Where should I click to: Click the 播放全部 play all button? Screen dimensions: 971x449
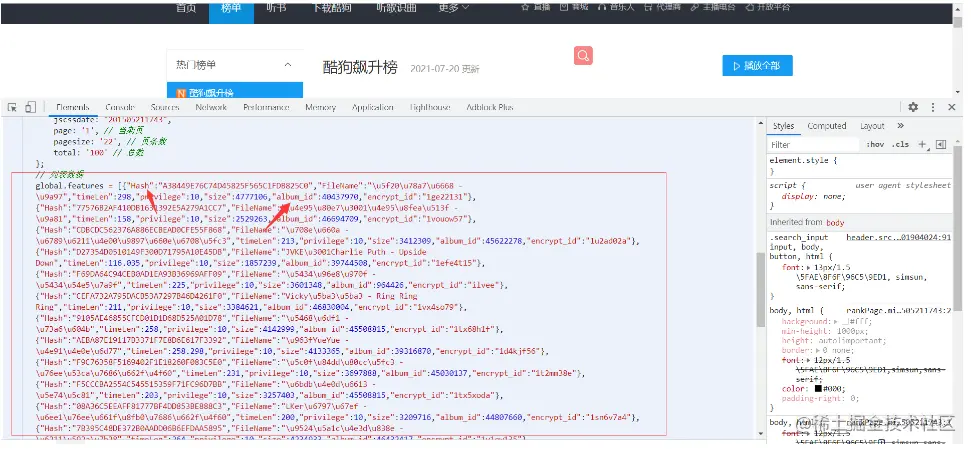pos(757,66)
